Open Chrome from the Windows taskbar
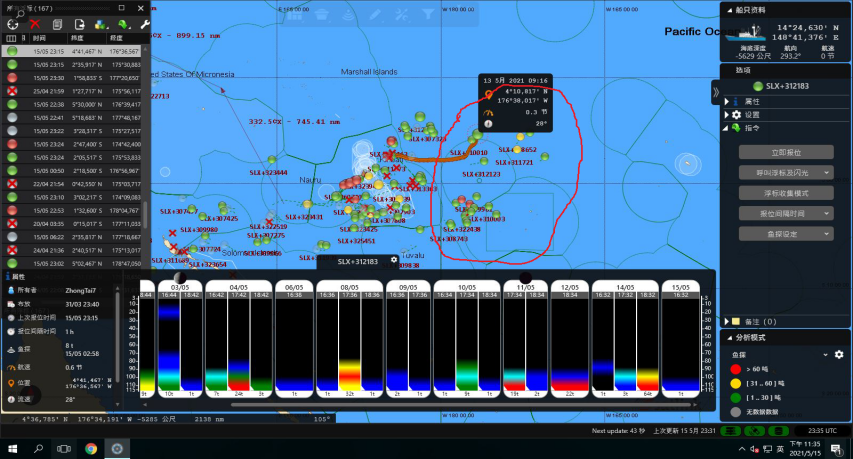Screen dimensions: 853x459 pos(90,449)
